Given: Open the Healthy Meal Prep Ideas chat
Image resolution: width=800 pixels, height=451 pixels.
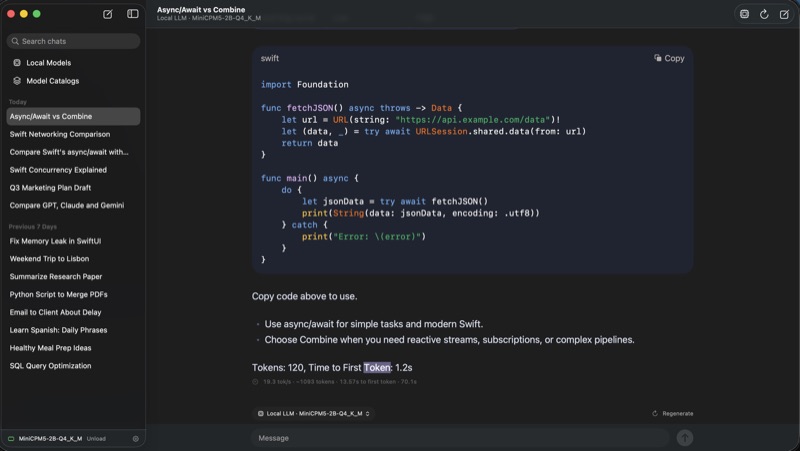Looking at the screenshot, I should pos(73,348).
